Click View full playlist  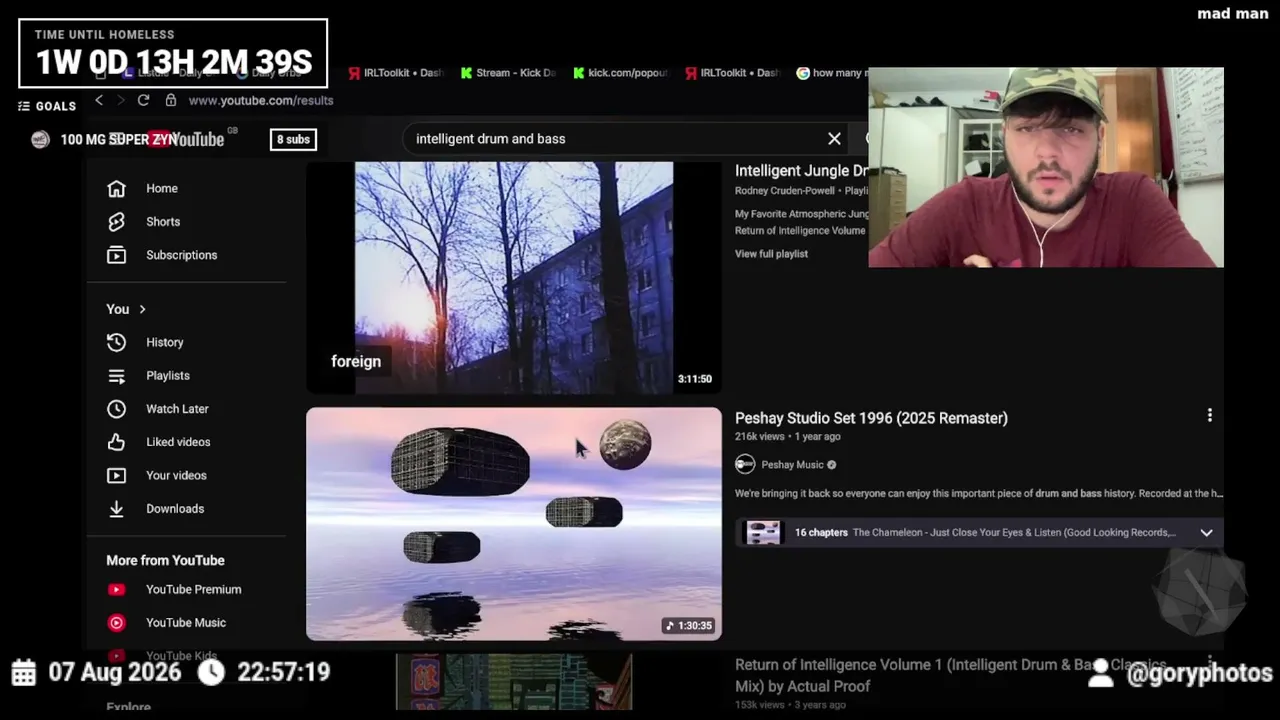pos(771,254)
